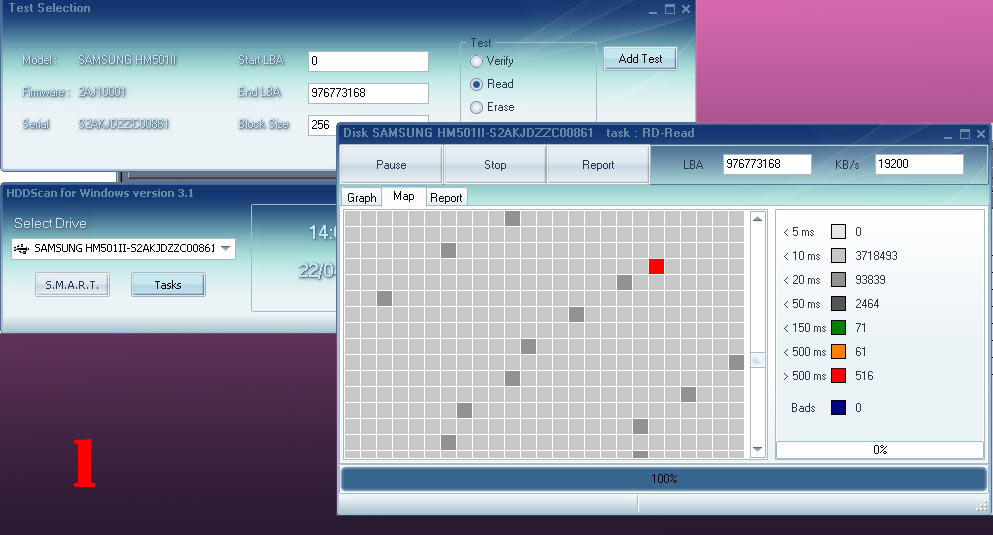Switch to the Graph tab
Viewport: 993px width, 535px height.
click(x=361, y=198)
